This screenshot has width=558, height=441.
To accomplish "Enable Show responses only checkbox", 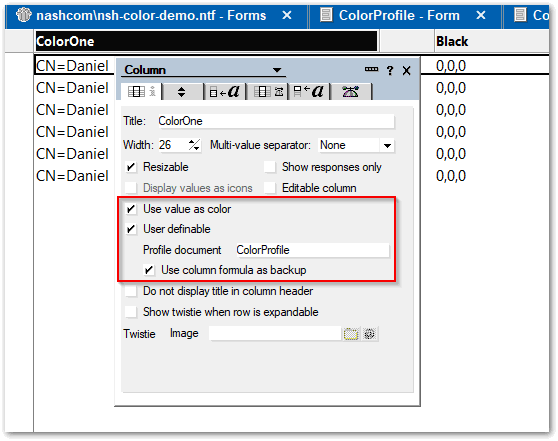I will click(x=270, y=167).
